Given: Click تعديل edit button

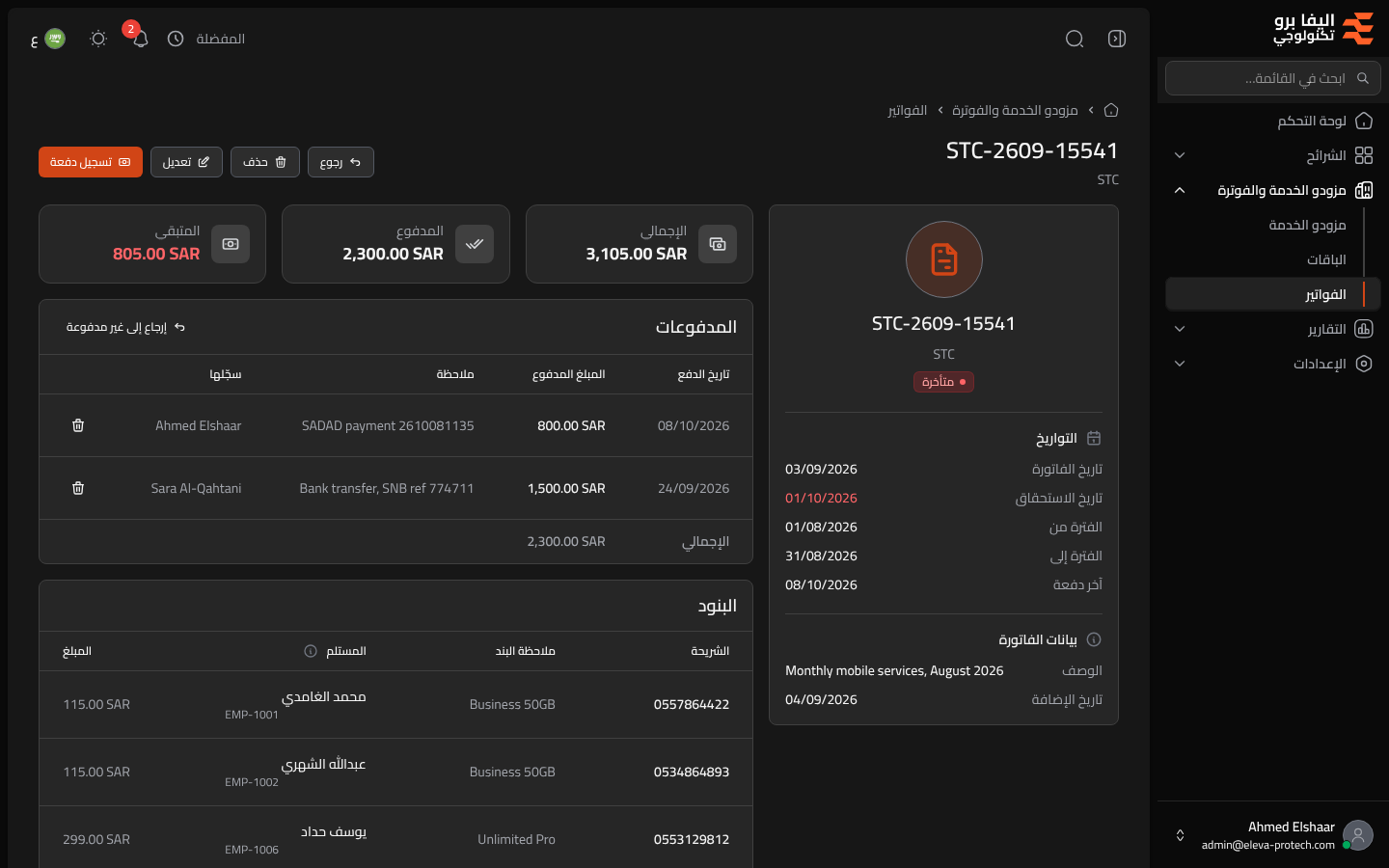Looking at the screenshot, I should click(186, 162).
